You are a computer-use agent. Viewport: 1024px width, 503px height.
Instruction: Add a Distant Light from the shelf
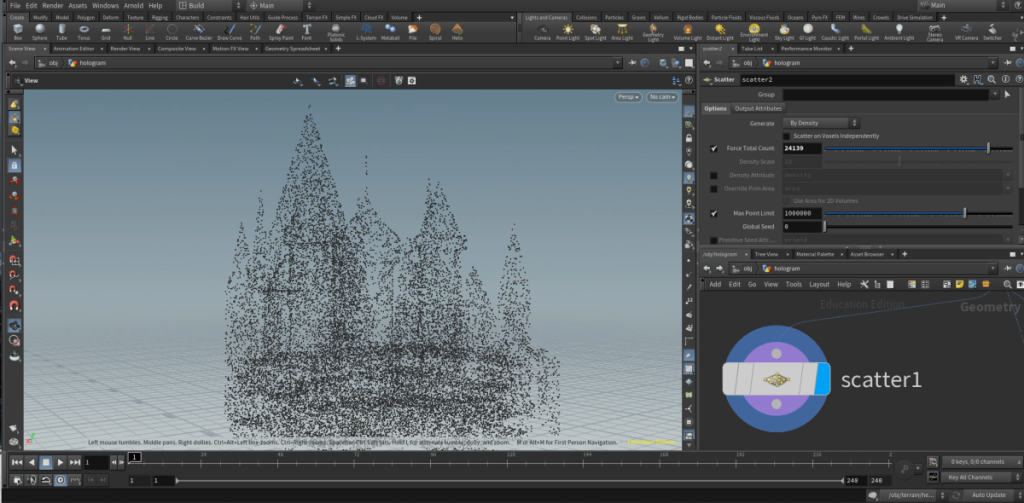tap(720, 31)
